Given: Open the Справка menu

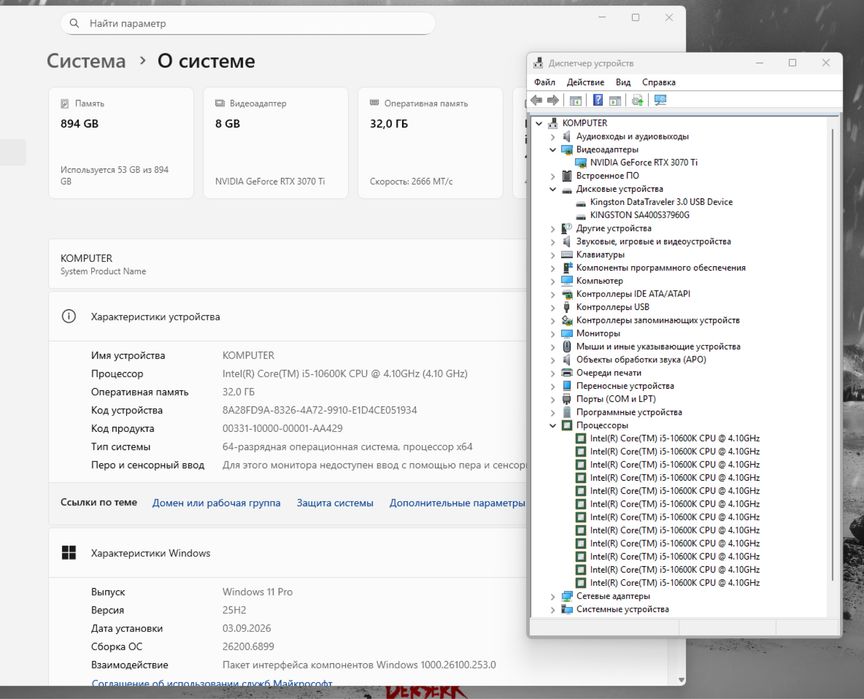Looking at the screenshot, I should (658, 82).
